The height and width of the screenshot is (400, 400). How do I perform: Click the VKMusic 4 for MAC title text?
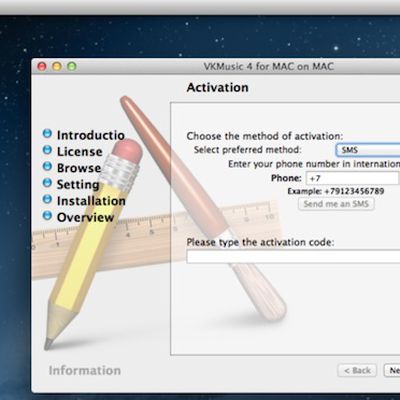click(x=269, y=66)
